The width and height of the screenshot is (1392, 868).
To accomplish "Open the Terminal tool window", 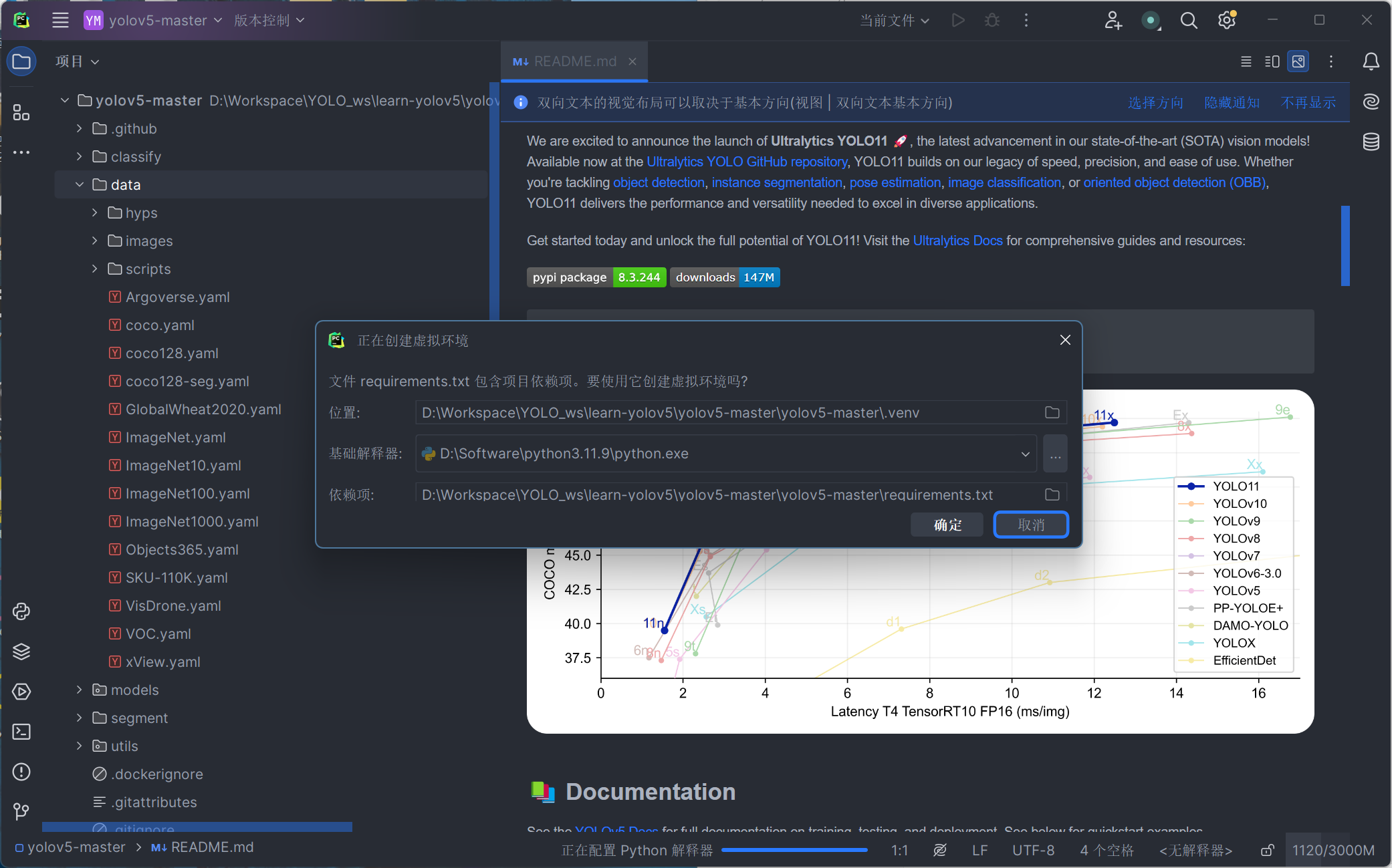I will [x=21, y=732].
